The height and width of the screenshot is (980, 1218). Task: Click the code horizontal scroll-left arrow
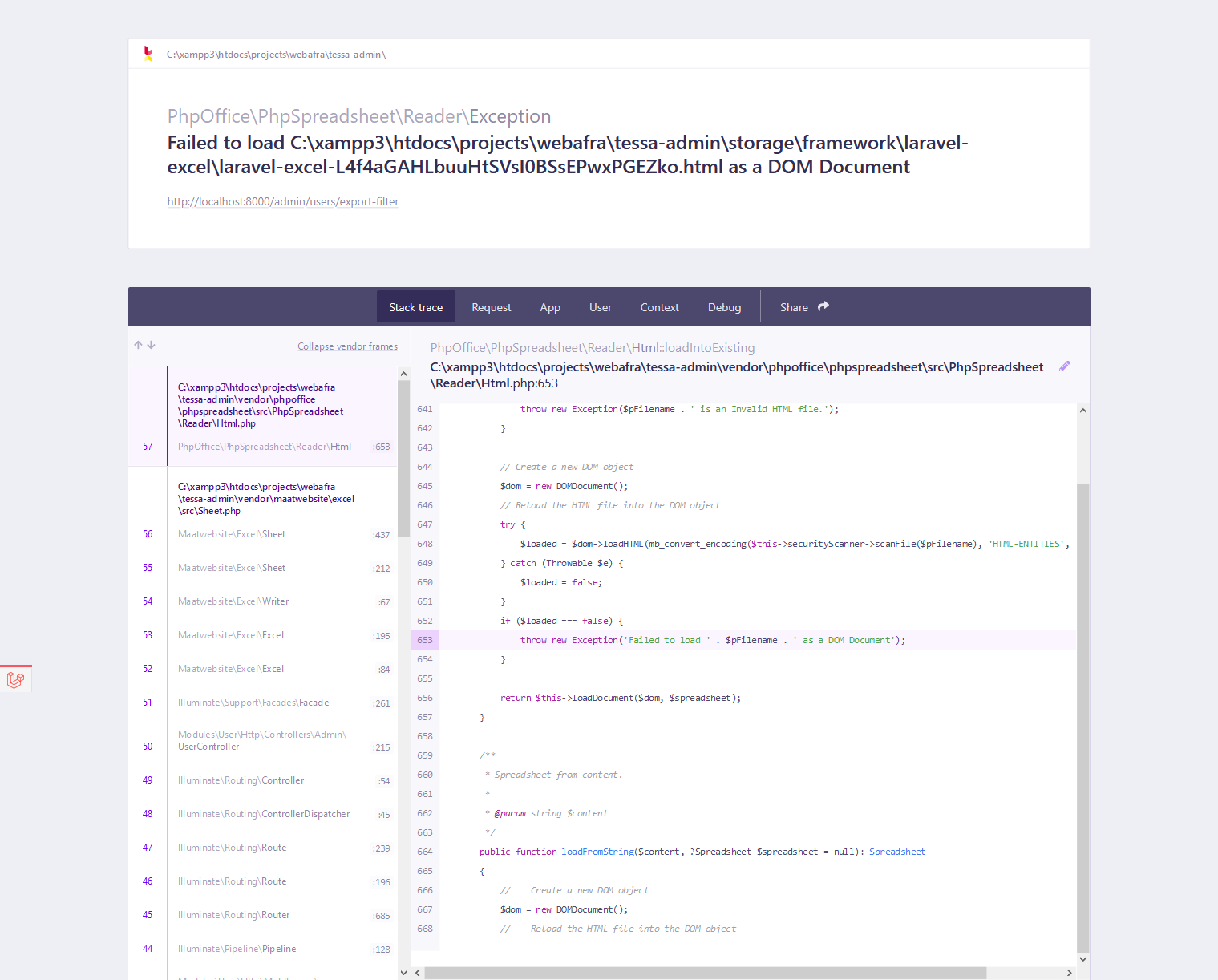(x=417, y=973)
